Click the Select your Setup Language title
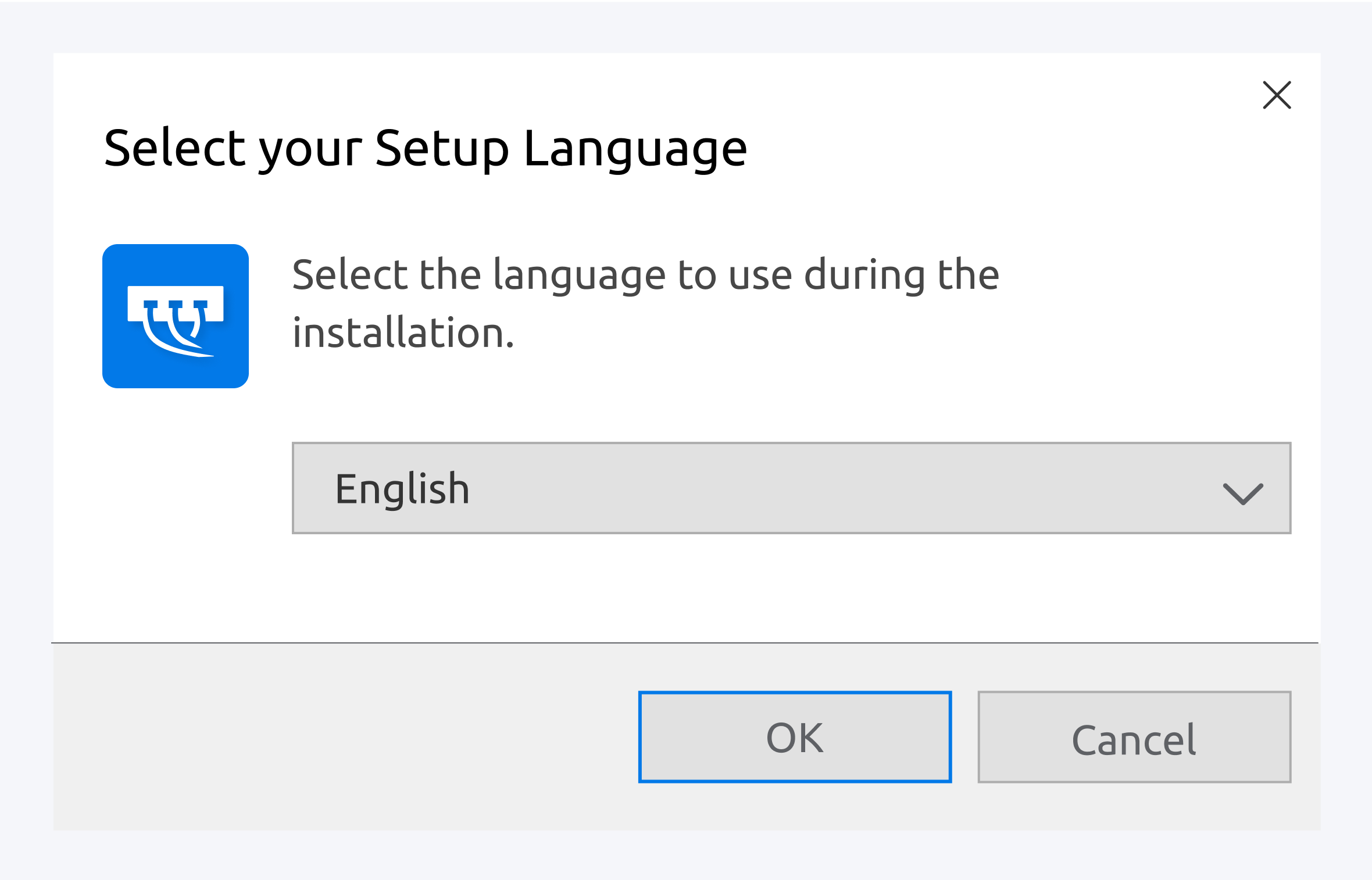The image size is (1372, 880). point(426,148)
